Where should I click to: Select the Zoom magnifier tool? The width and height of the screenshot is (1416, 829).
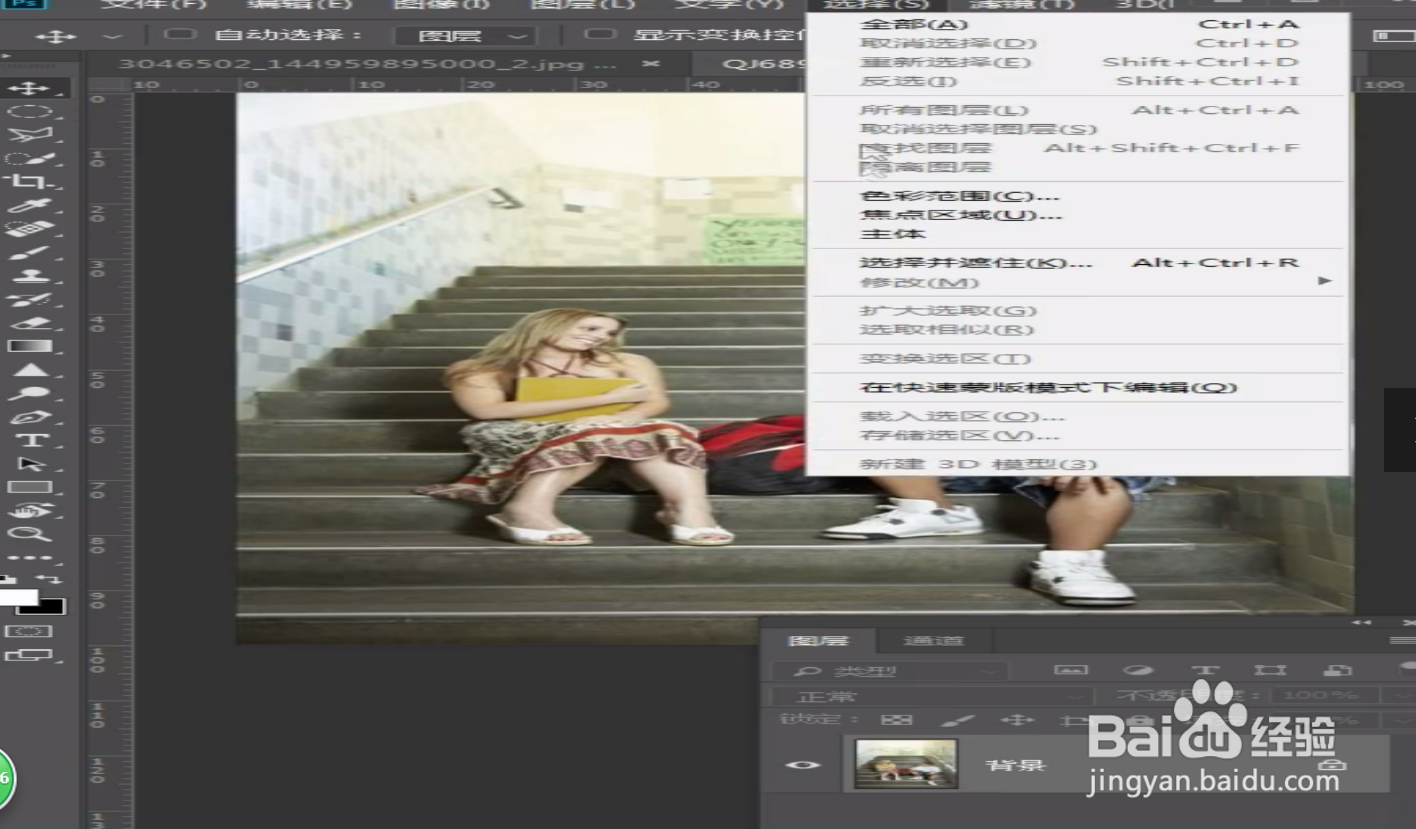[30, 535]
